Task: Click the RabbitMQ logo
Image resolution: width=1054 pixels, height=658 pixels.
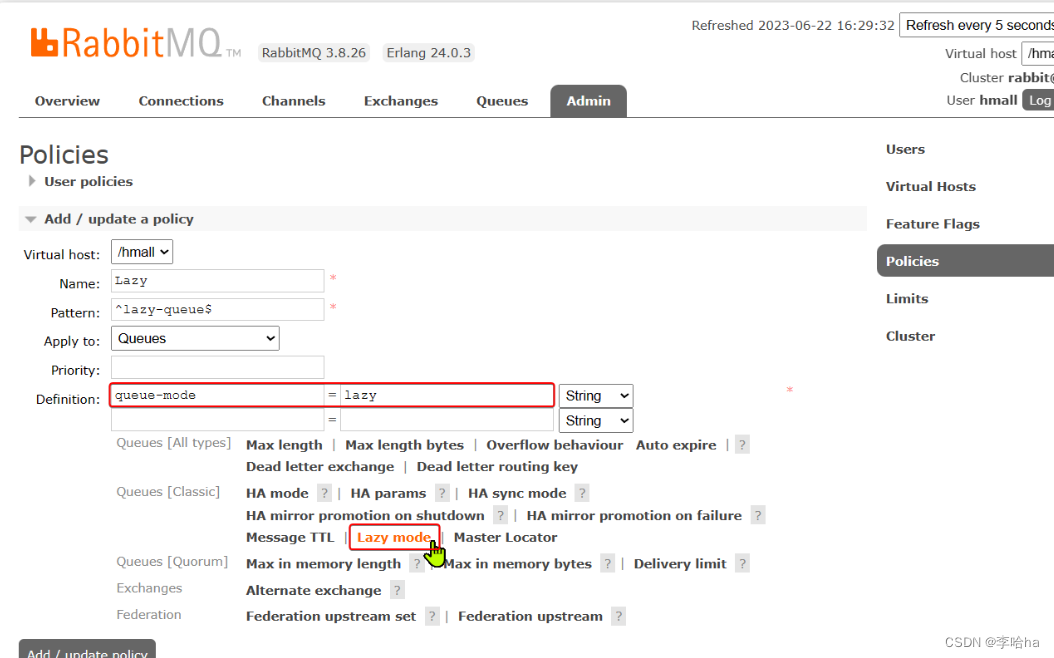Action: tap(135, 43)
